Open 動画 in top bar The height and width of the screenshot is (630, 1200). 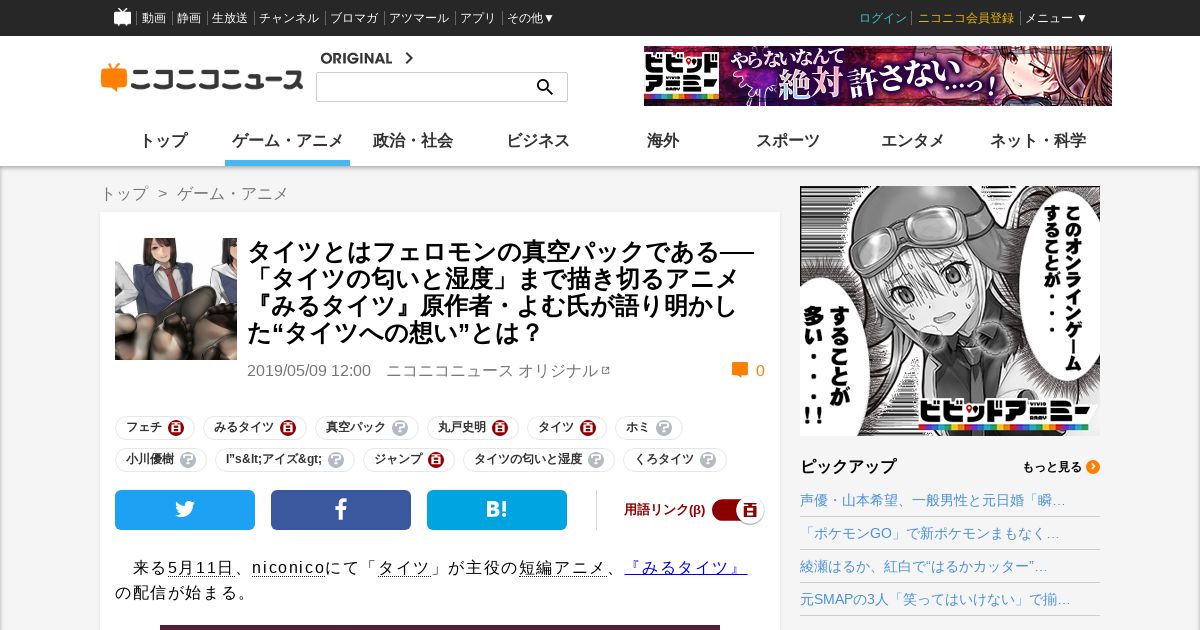(154, 18)
